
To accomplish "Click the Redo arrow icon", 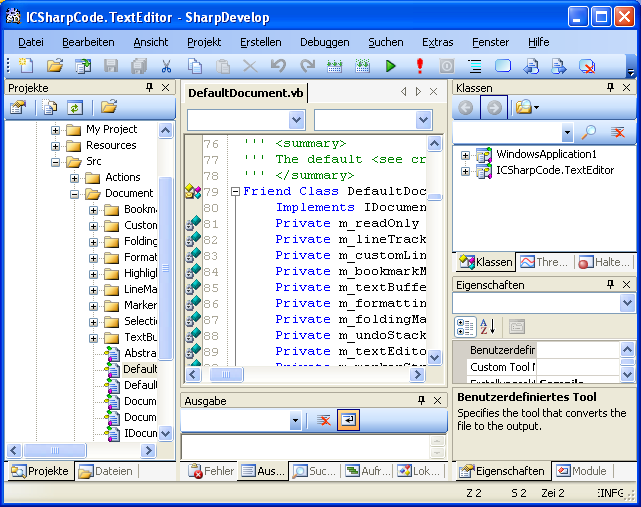I will [x=307, y=66].
